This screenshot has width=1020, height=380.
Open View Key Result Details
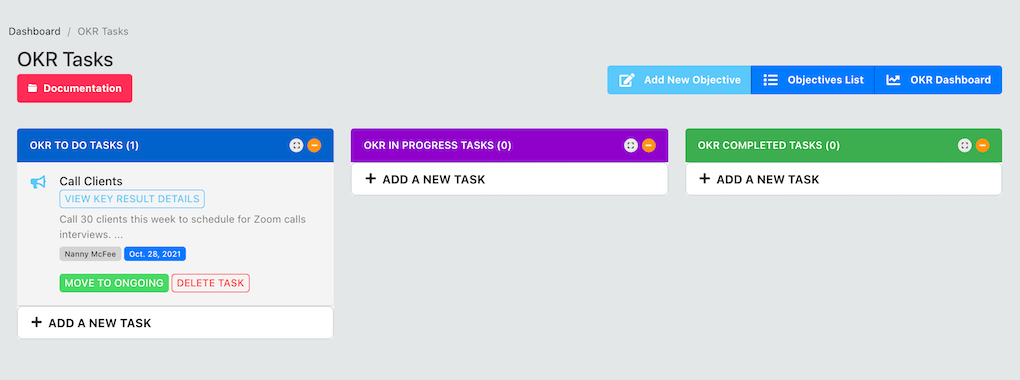point(132,199)
